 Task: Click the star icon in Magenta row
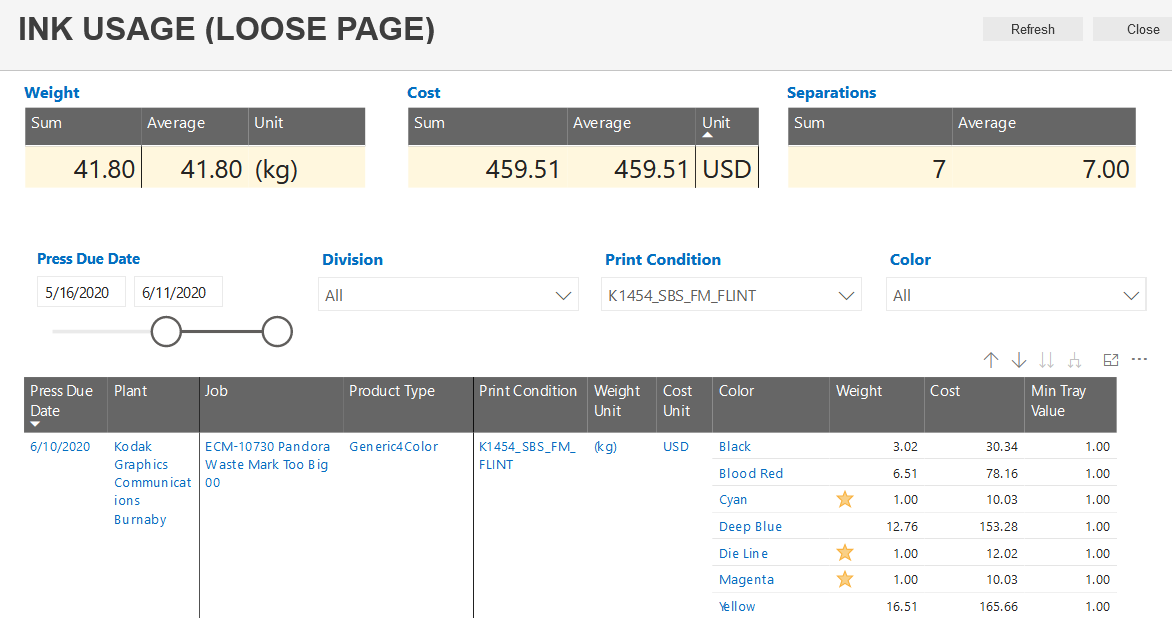point(845,579)
